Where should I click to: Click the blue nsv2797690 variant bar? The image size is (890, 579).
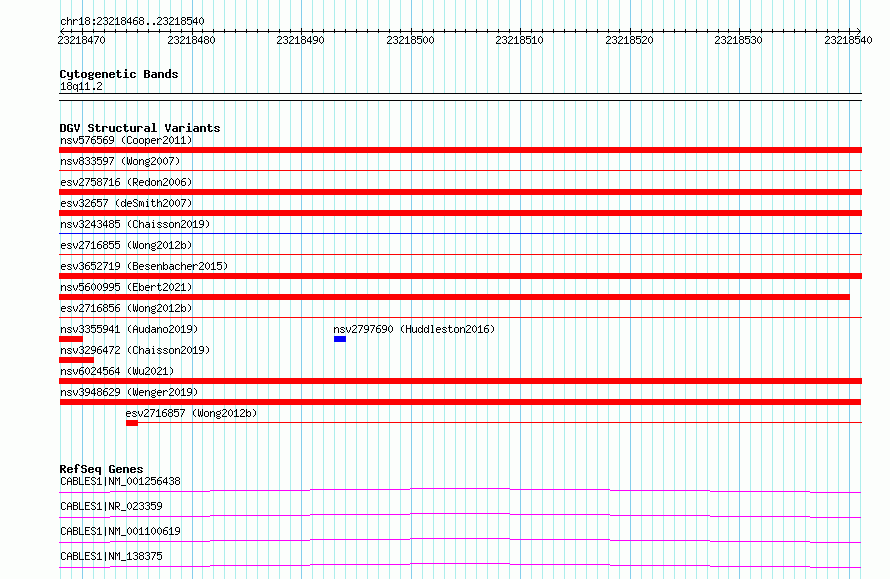(x=340, y=339)
